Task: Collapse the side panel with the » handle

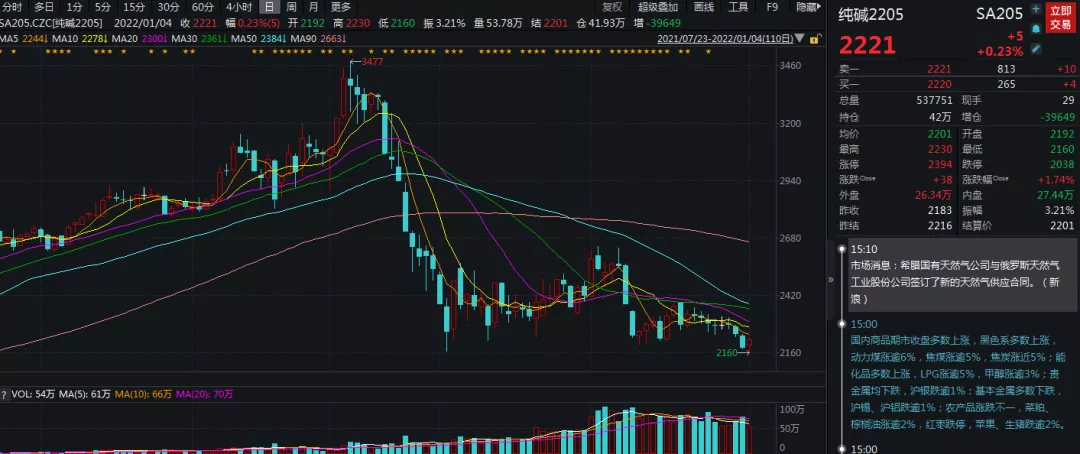Action: (x=830, y=280)
